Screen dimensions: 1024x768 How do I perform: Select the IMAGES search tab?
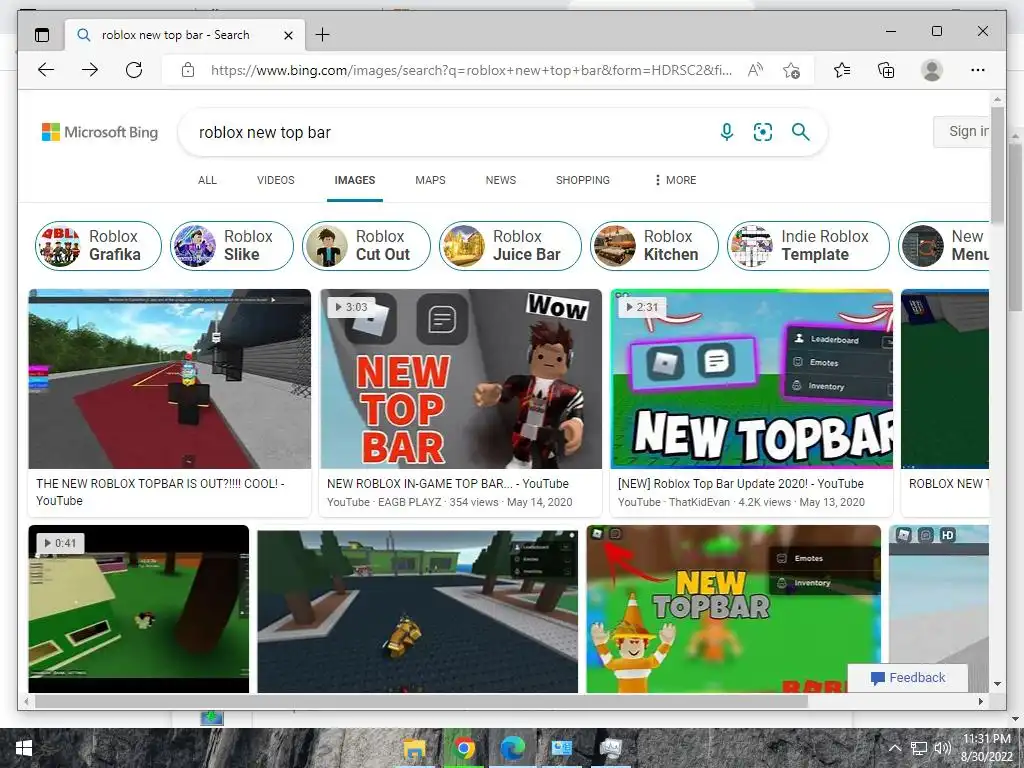(x=355, y=180)
